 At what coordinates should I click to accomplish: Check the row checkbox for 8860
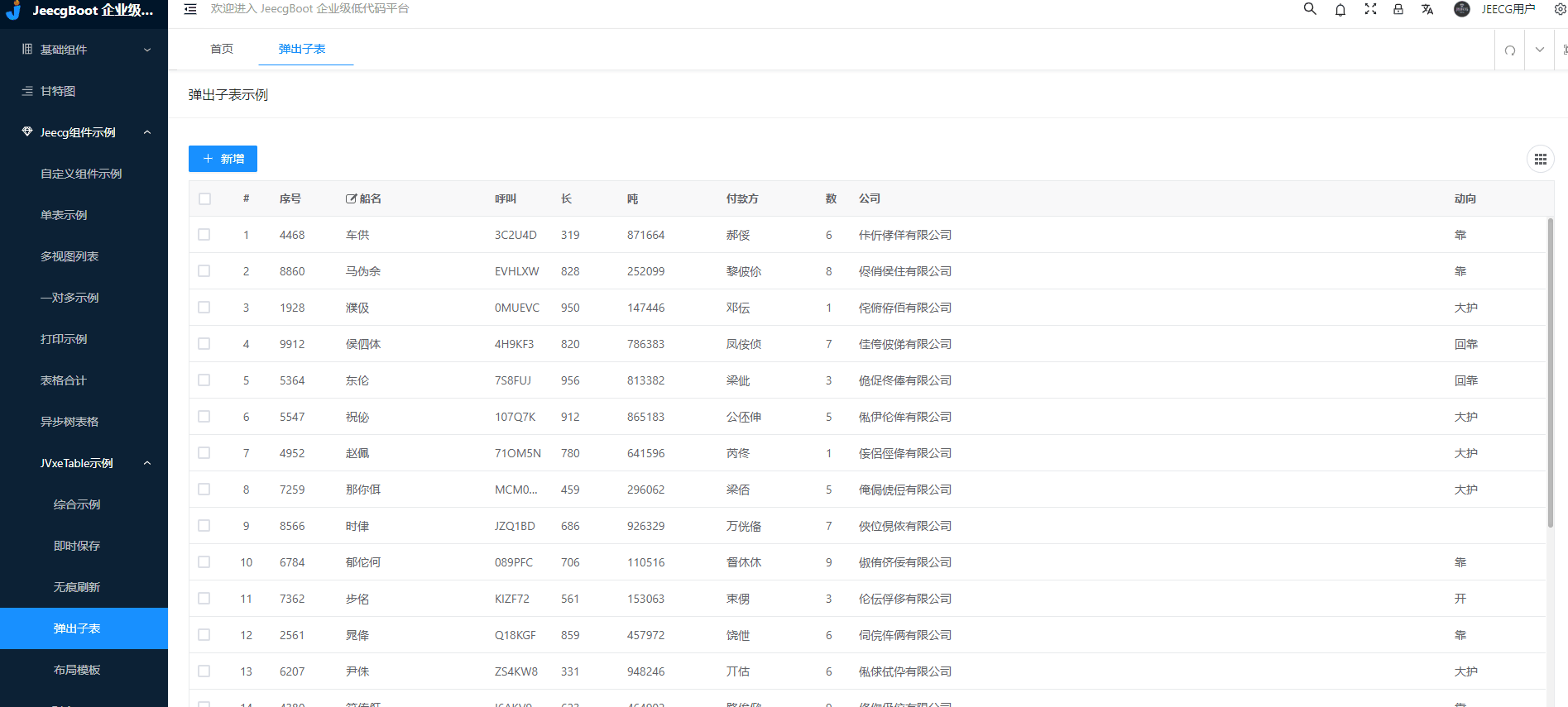tap(204, 271)
